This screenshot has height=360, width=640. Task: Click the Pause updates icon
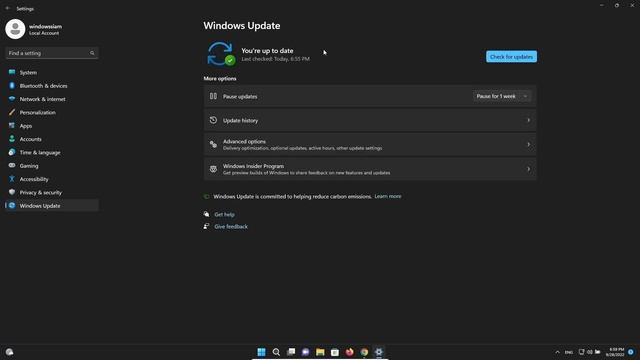coord(213,96)
